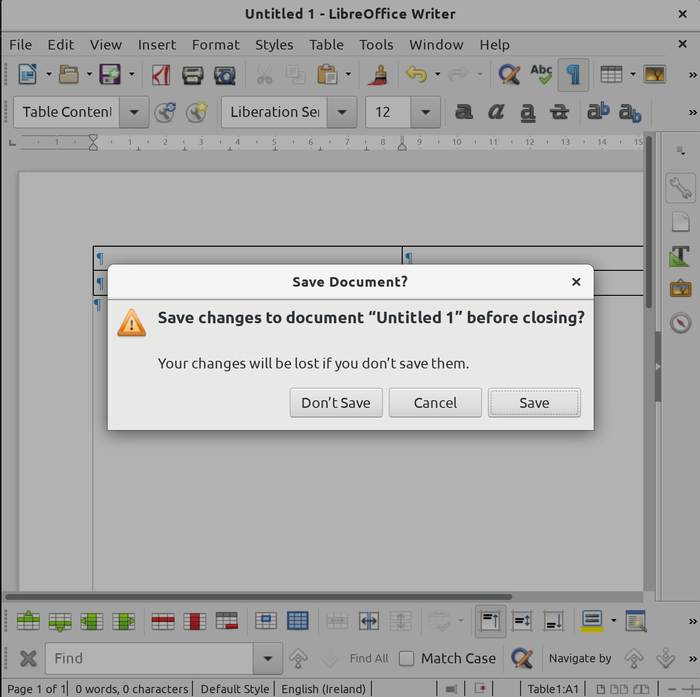Open the Tools menu

click(376, 45)
